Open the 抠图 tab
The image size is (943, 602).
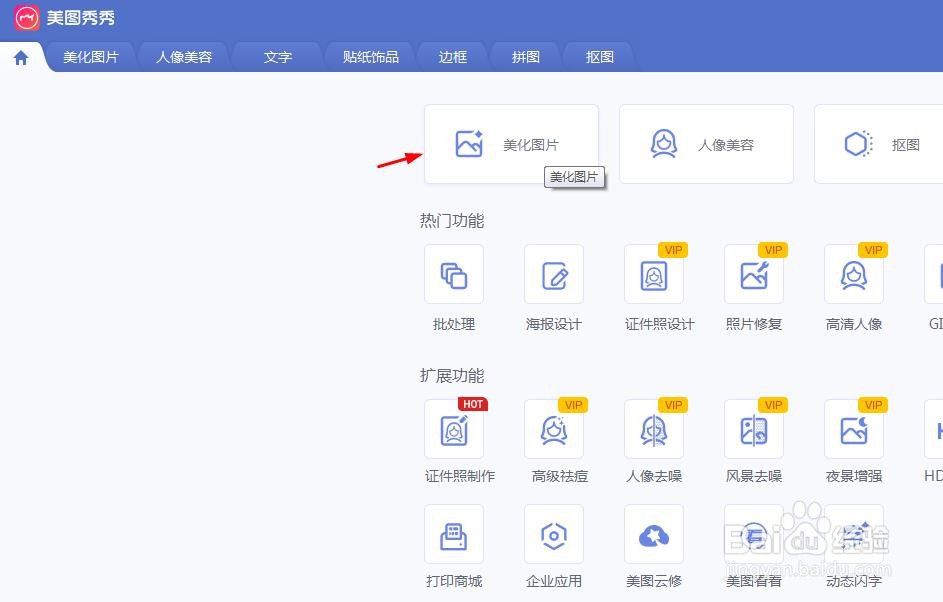pyautogui.click(x=599, y=57)
